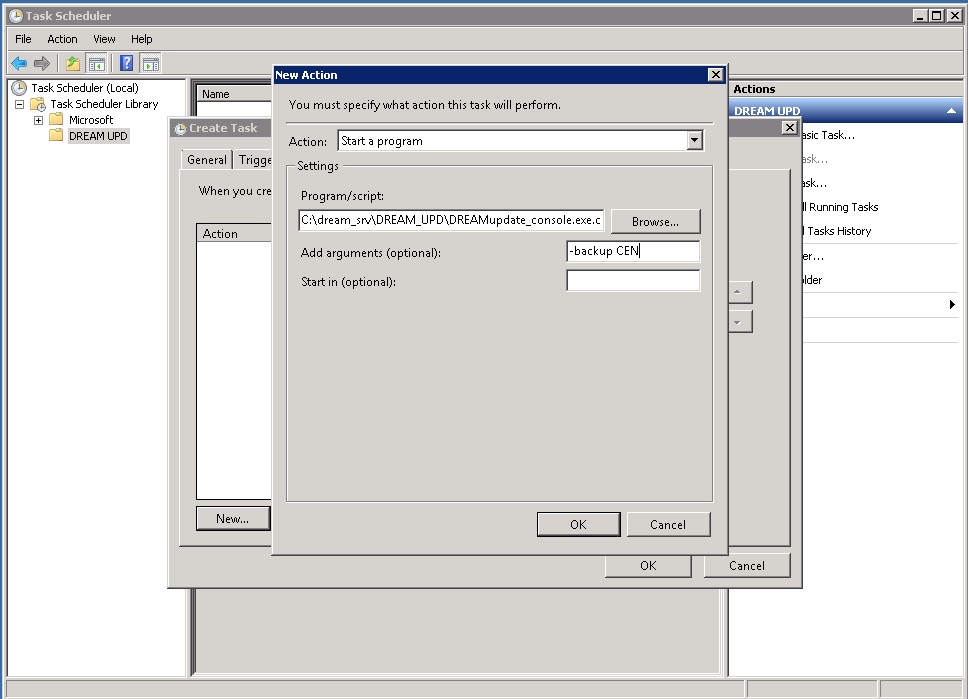
Task: Open the View menu
Action: (x=104, y=39)
